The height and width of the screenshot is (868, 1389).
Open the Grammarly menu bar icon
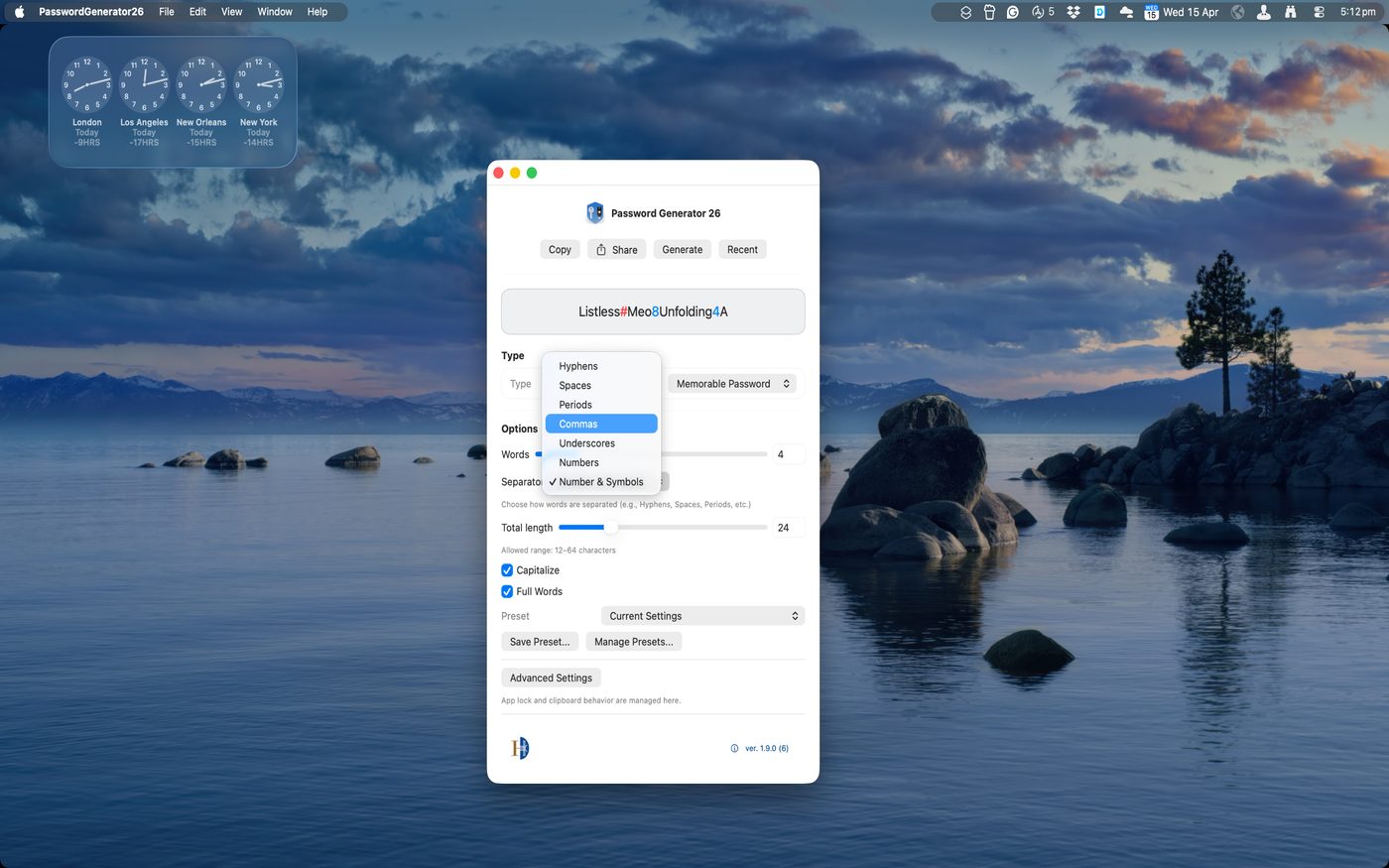coord(1013,12)
